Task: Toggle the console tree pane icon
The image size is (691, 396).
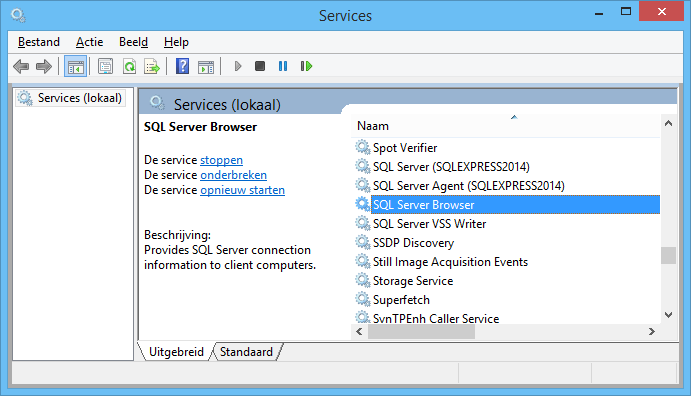Action: click(75, 67)
